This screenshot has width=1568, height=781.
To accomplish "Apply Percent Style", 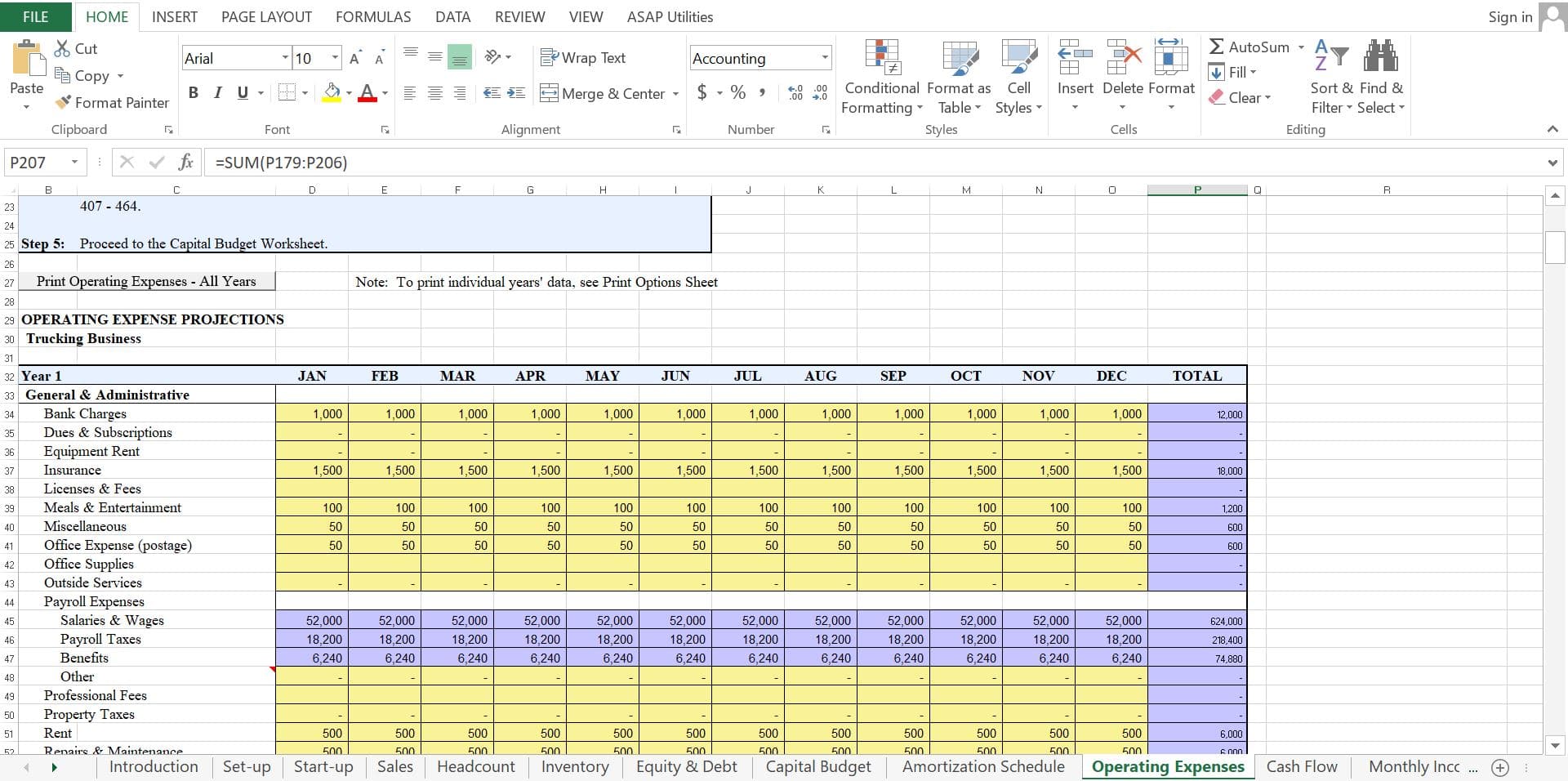I will click(738, 92).
